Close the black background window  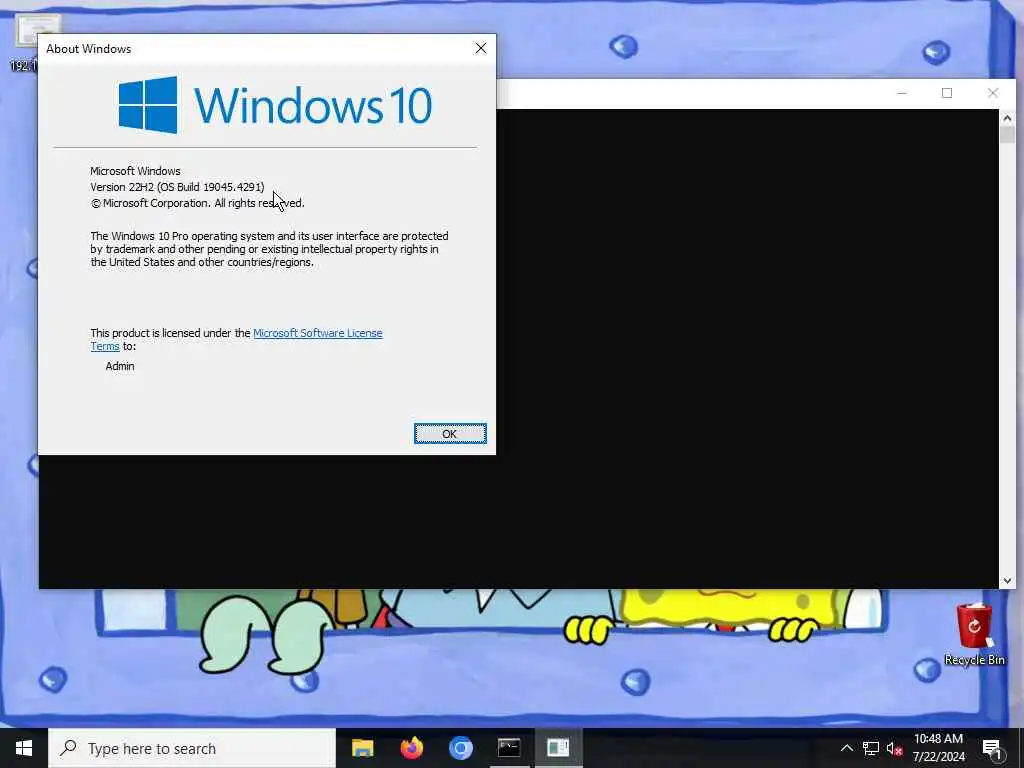tap(993, 93)
